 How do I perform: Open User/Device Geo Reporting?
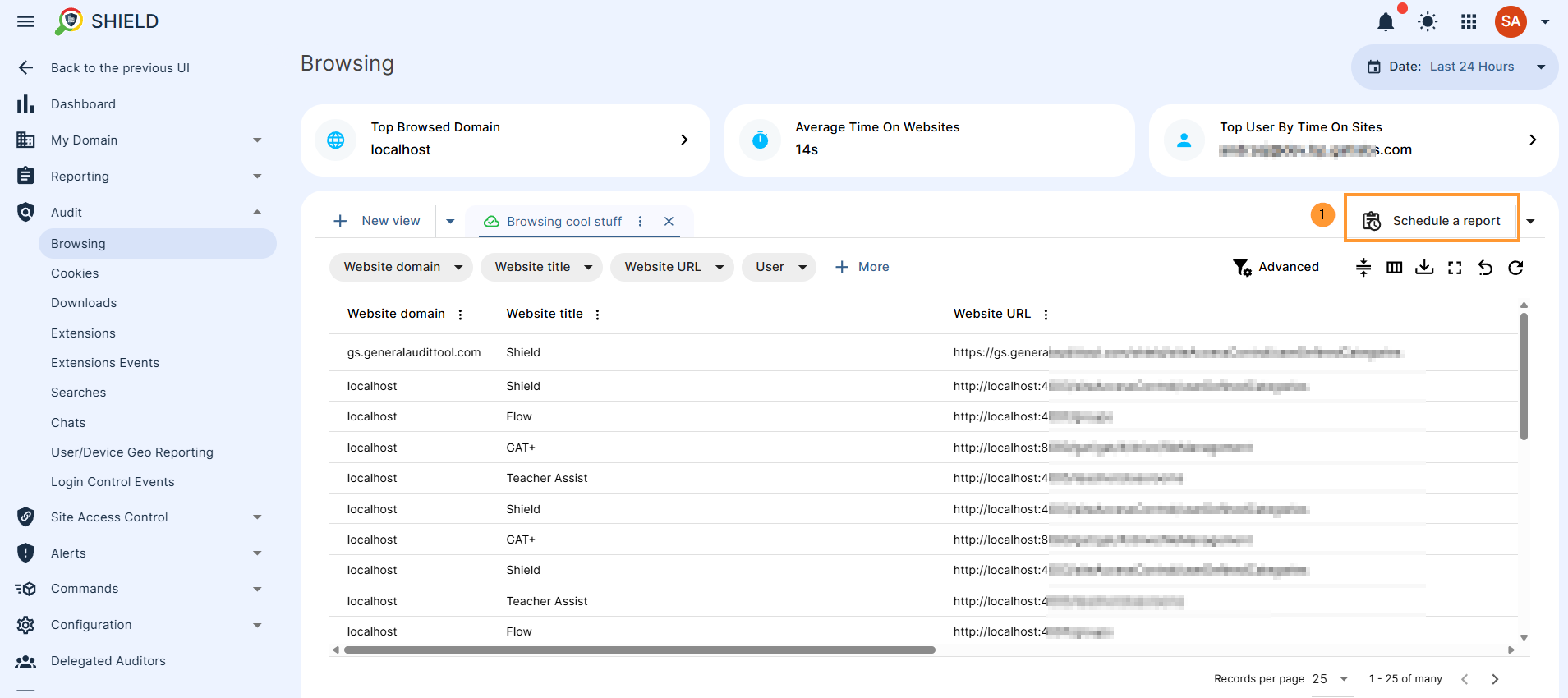click(132, 452)
